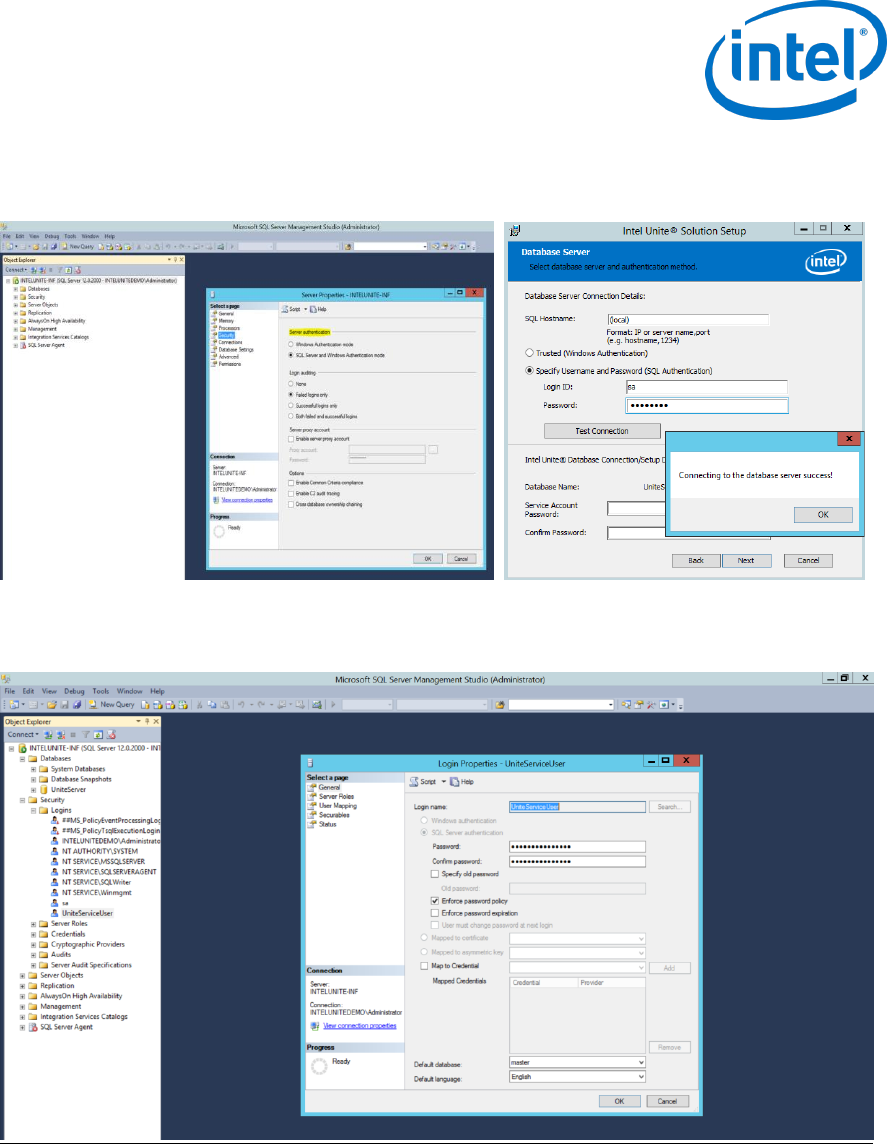887x1144 pixels.
Task: Open the Connect dropdown in lower Object Explorer
Action: pos(23,735)
